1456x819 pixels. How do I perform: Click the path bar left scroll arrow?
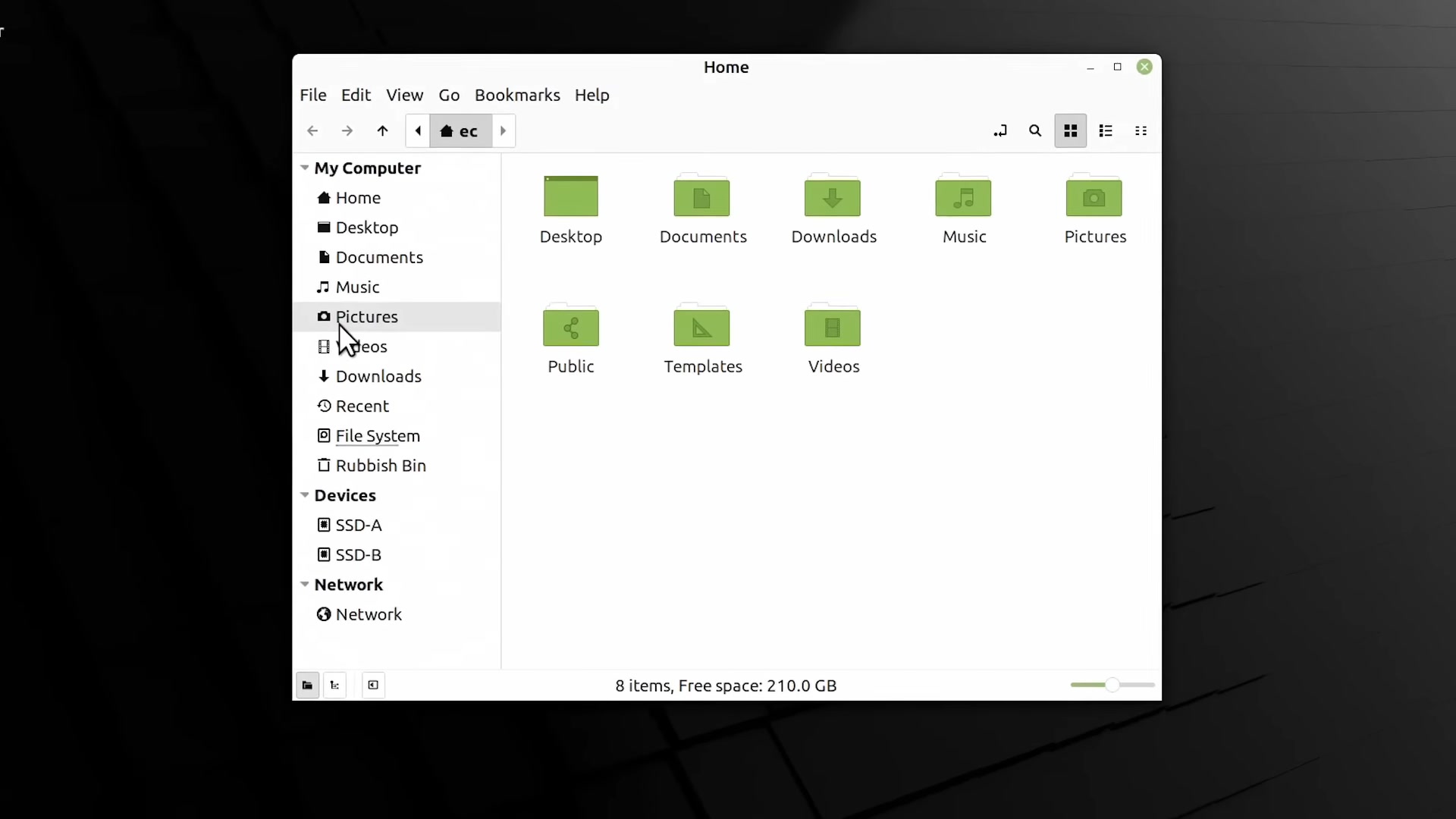click(x=418, y=131)
